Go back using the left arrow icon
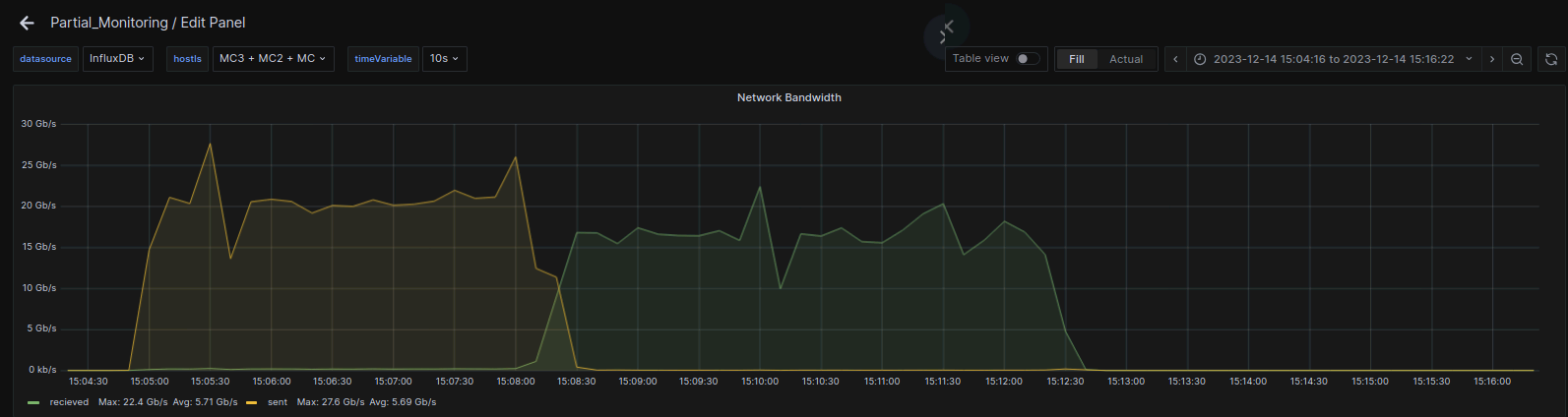This screenshot has height=417, width=1568. tap(27, 23)
